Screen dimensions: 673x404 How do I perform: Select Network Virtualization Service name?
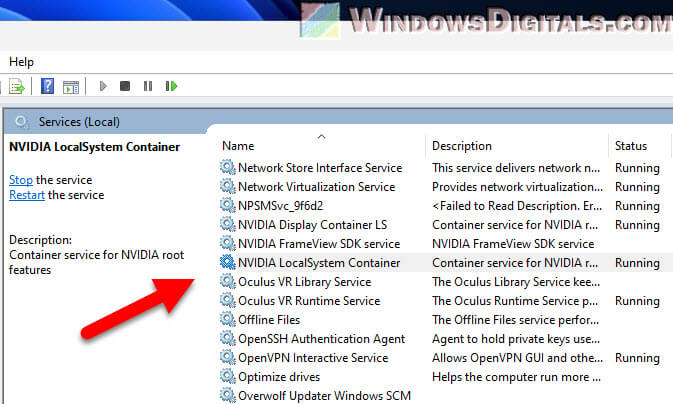pos(316,187)
